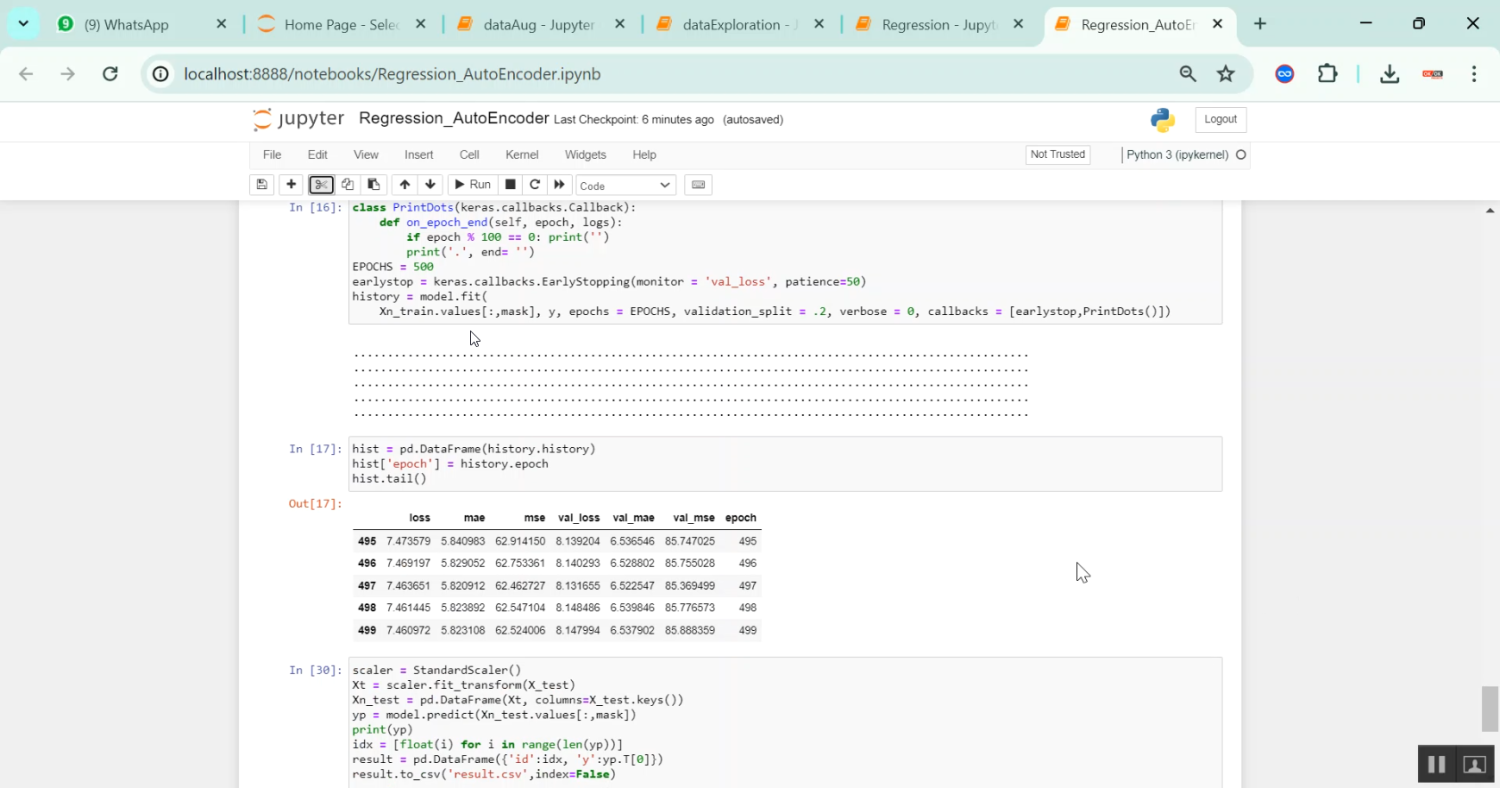The width and height of the screenshot is (1500, 788).
Task: Restart the kernel icon
Action: (x=535, y=185)
